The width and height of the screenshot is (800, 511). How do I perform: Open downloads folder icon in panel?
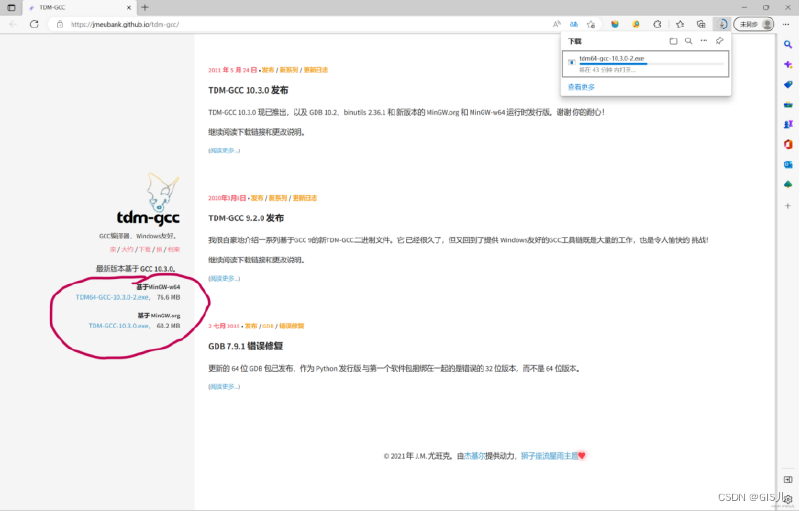coord(673,41)
